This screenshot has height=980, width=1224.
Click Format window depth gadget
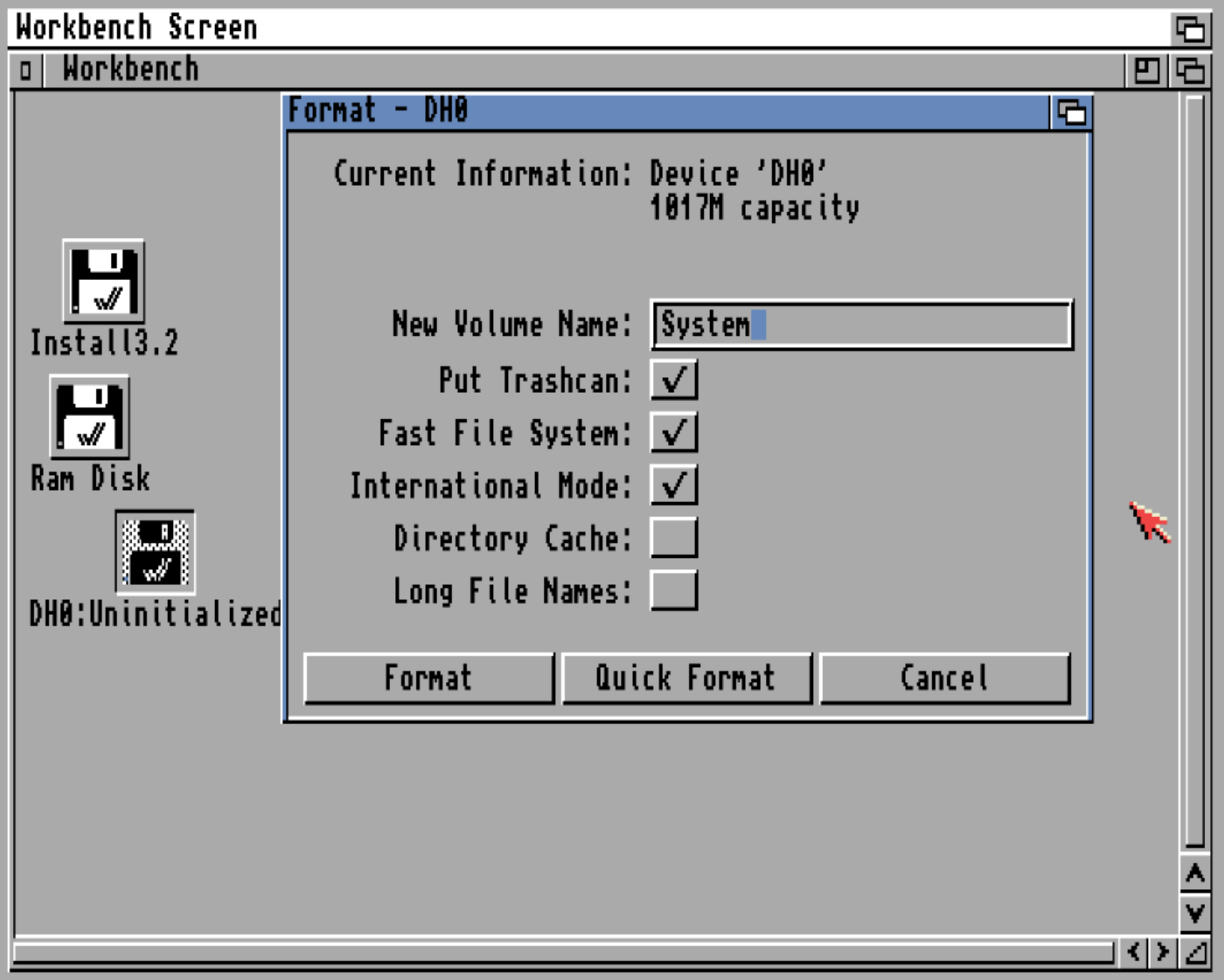click(1071, 112)
